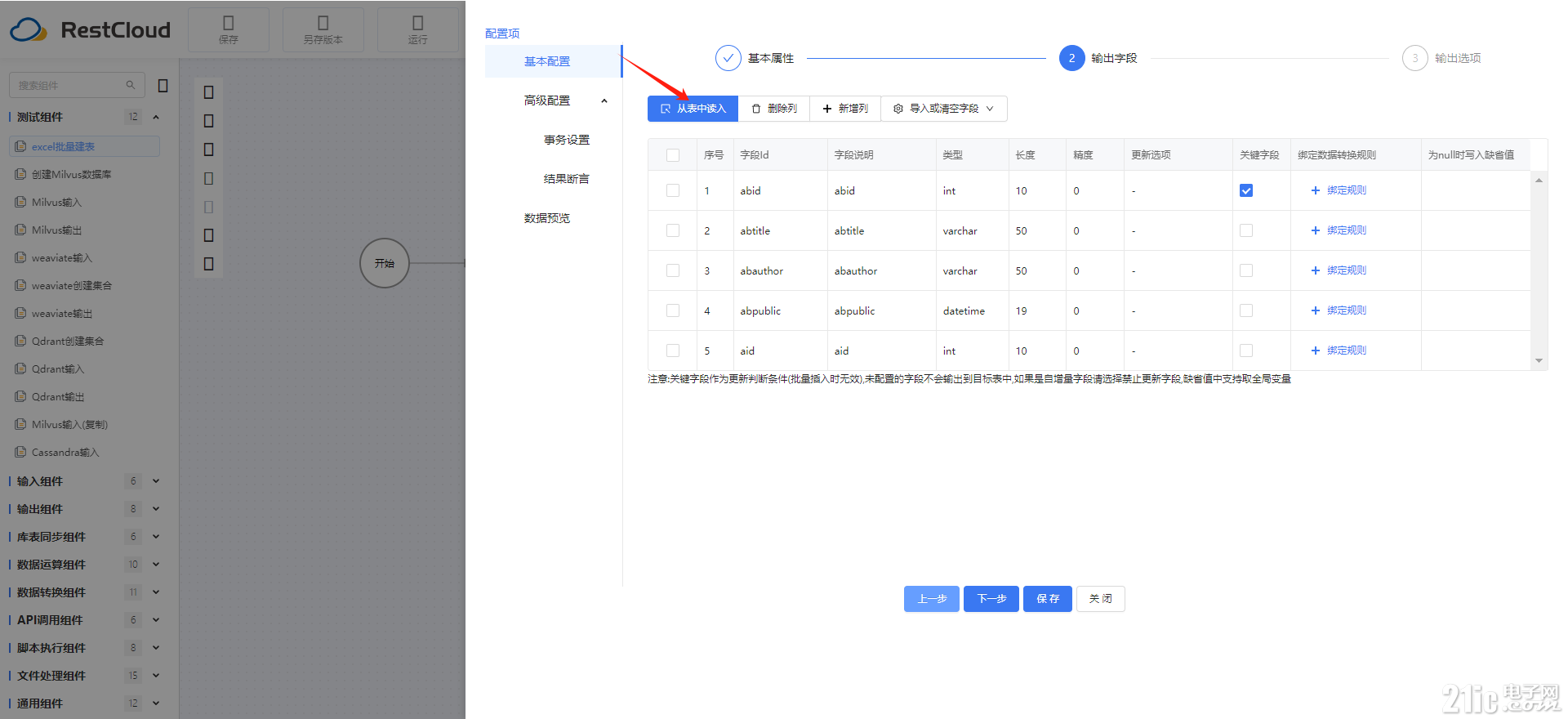
Task: Click the icon next to the search box
Action: [x=163, y=85]
